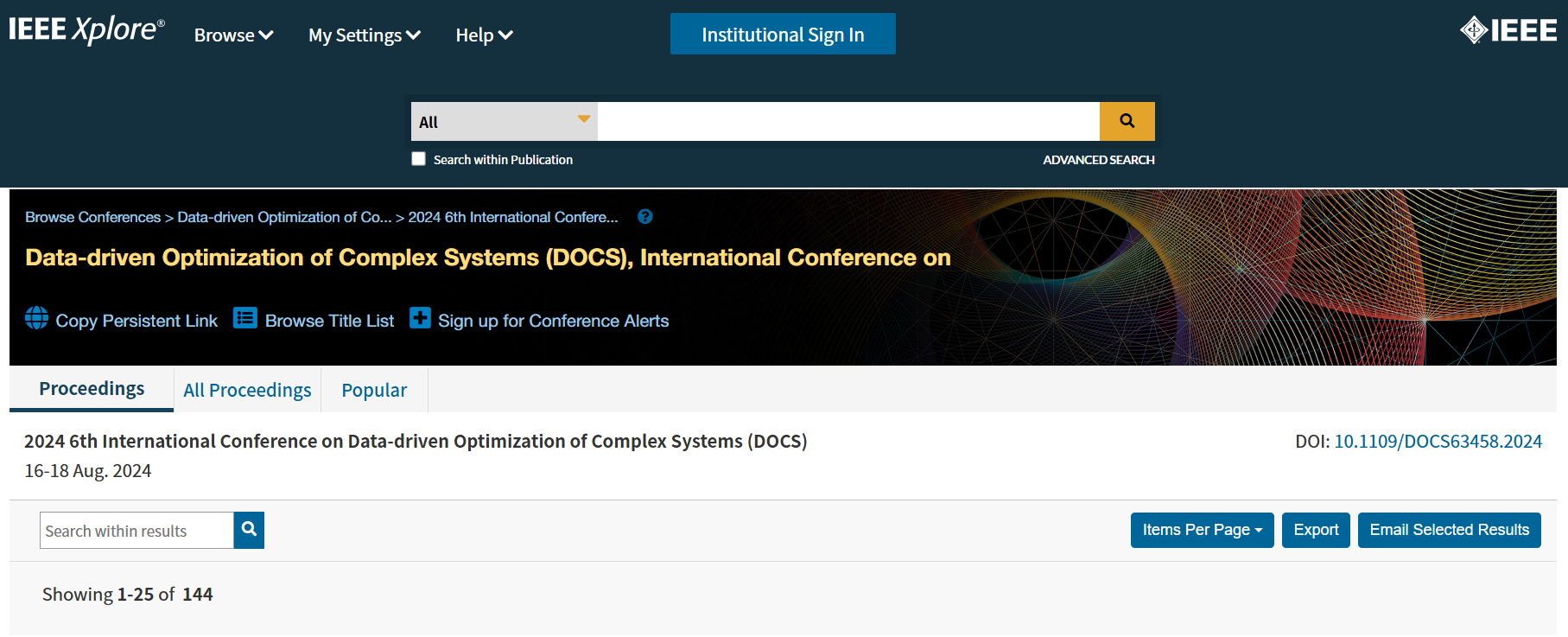Click the conference alerts plus icon
Viewport: 1568px width, 637px height.
(x=420, y=319)
